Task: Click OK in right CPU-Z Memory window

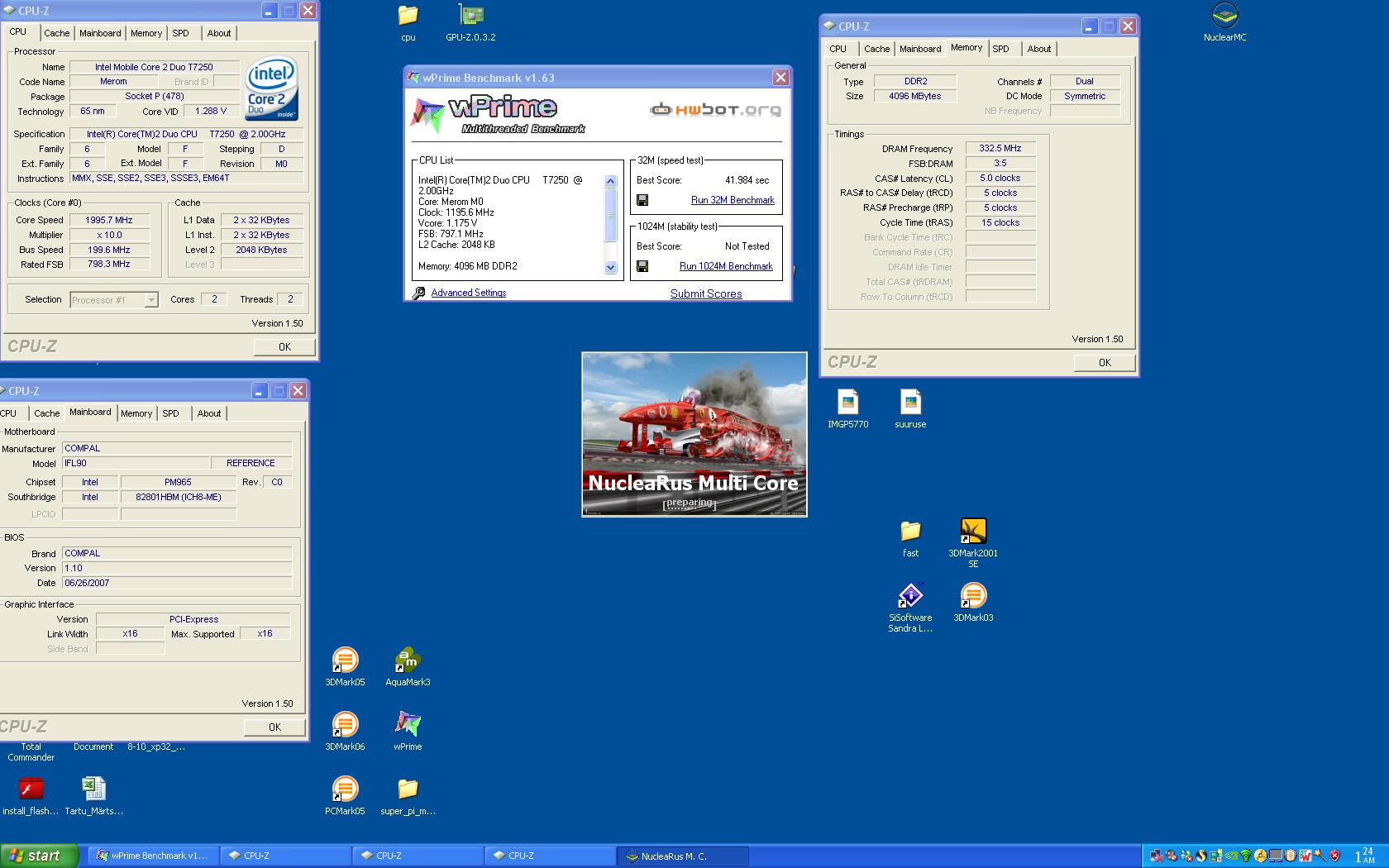Action: (x=1105, y=363)
